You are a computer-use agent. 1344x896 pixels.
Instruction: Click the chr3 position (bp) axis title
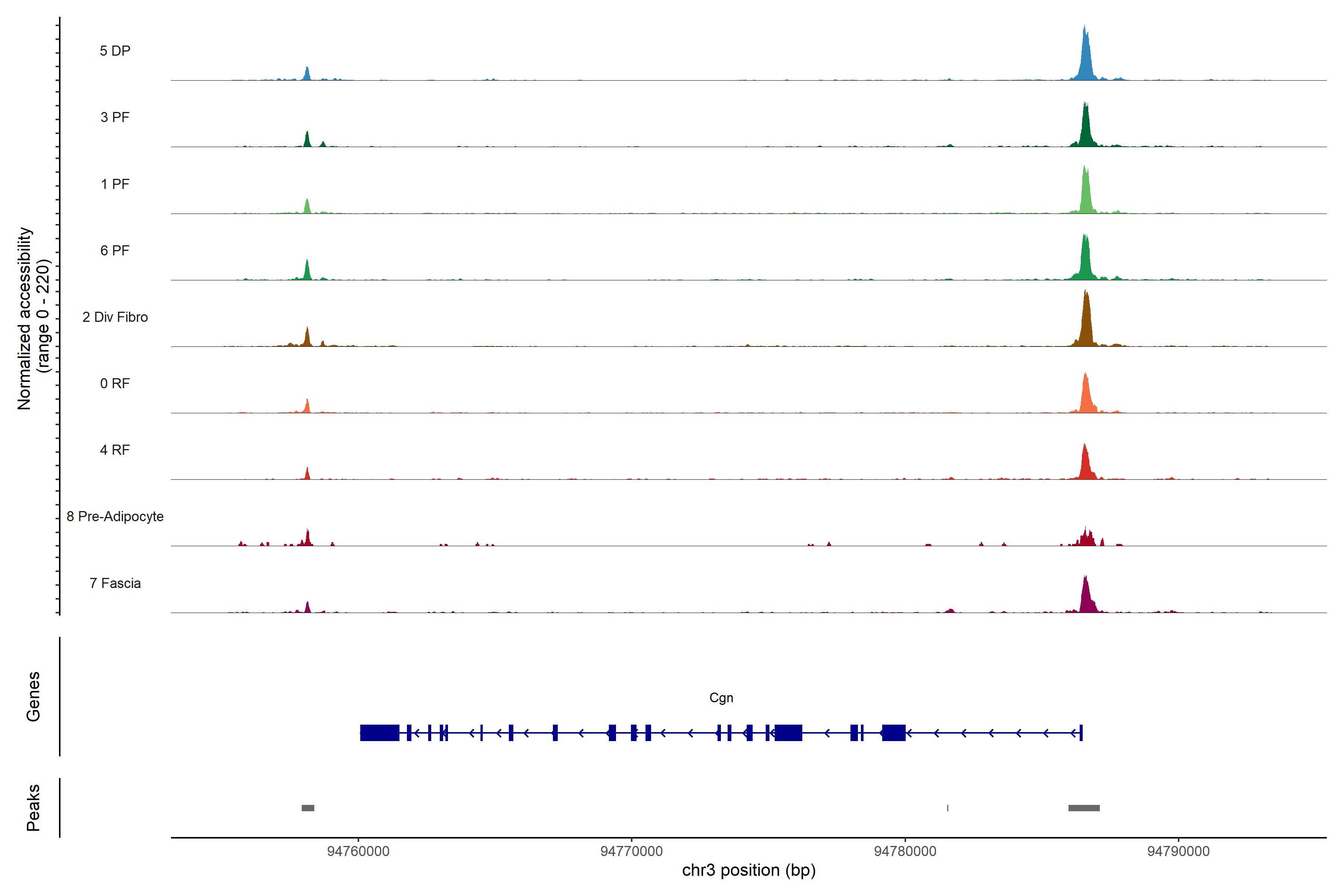(x=749, y=870)
